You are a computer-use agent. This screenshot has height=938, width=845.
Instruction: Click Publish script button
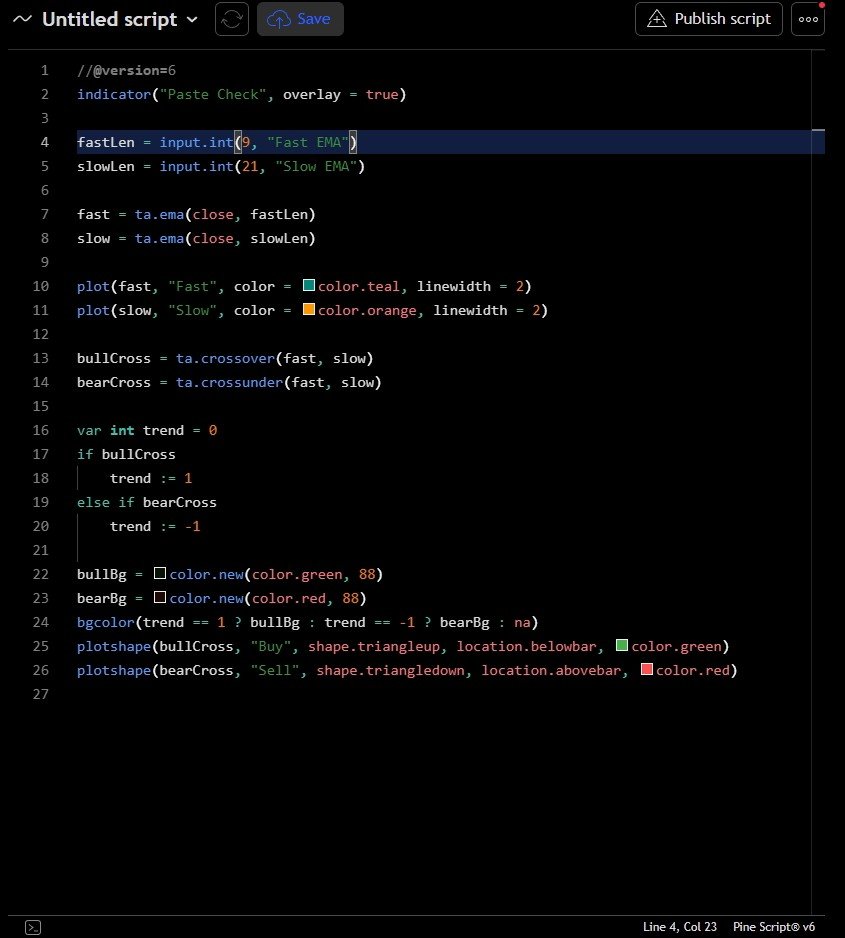click(709, 19)
